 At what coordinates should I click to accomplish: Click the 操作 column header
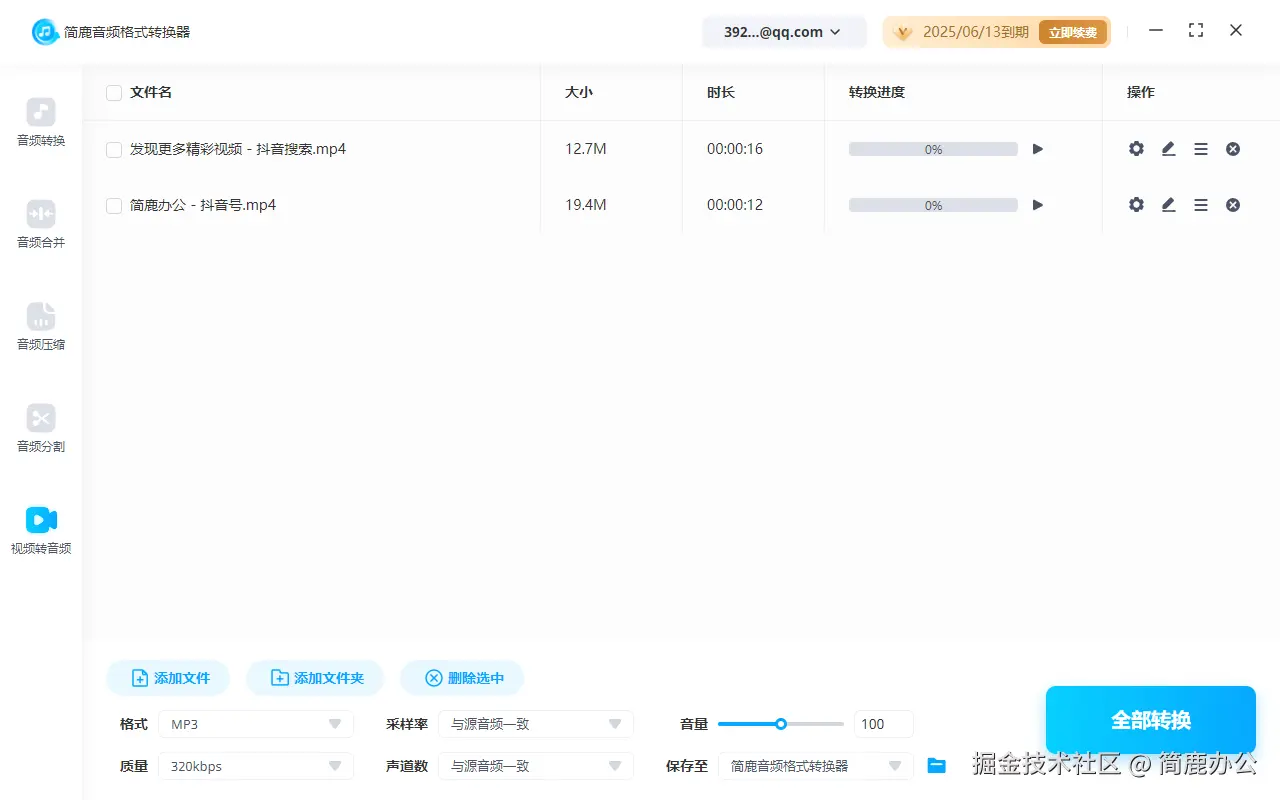(x=1141, y=92)
